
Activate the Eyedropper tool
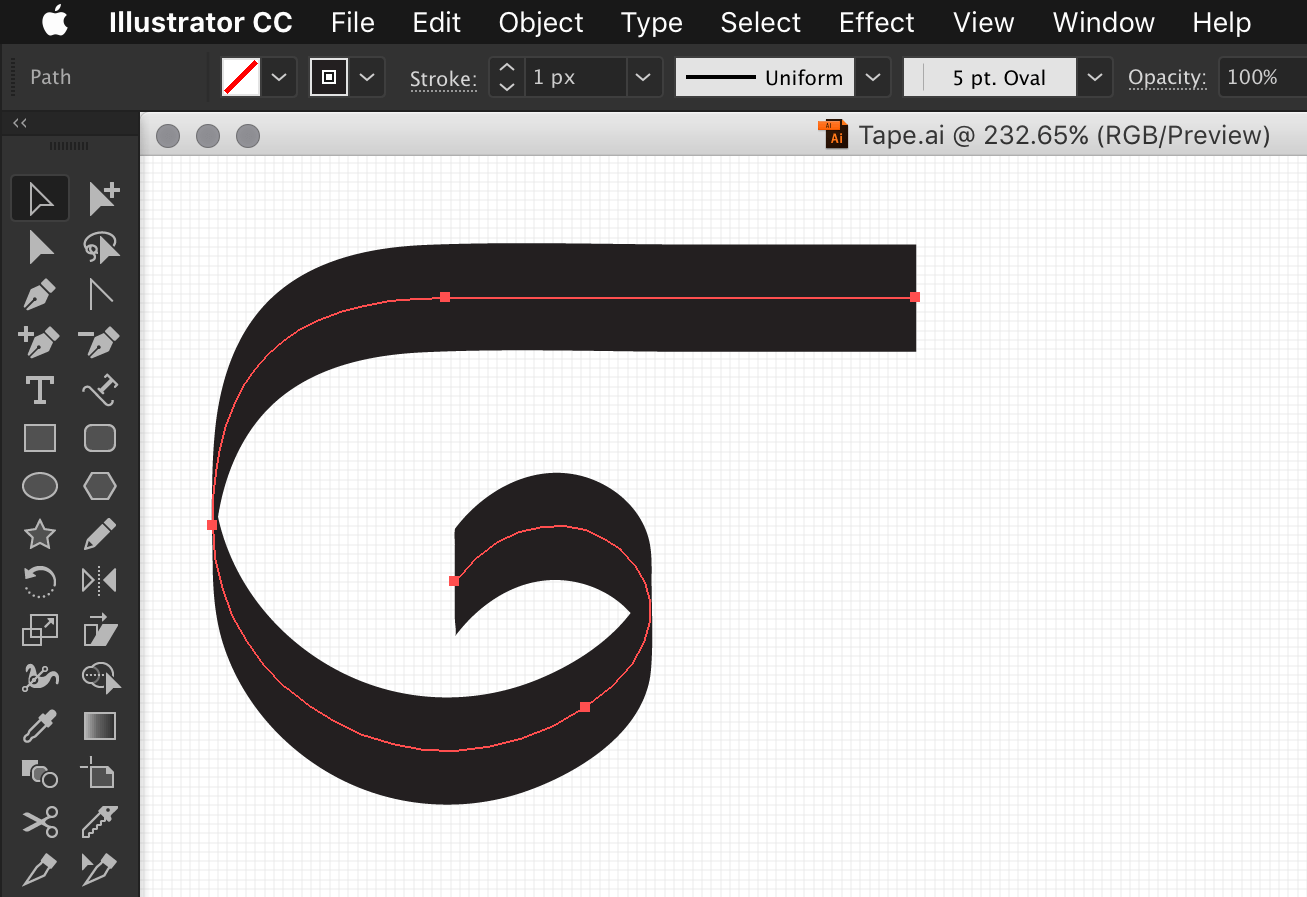click(x=39, y=726)
